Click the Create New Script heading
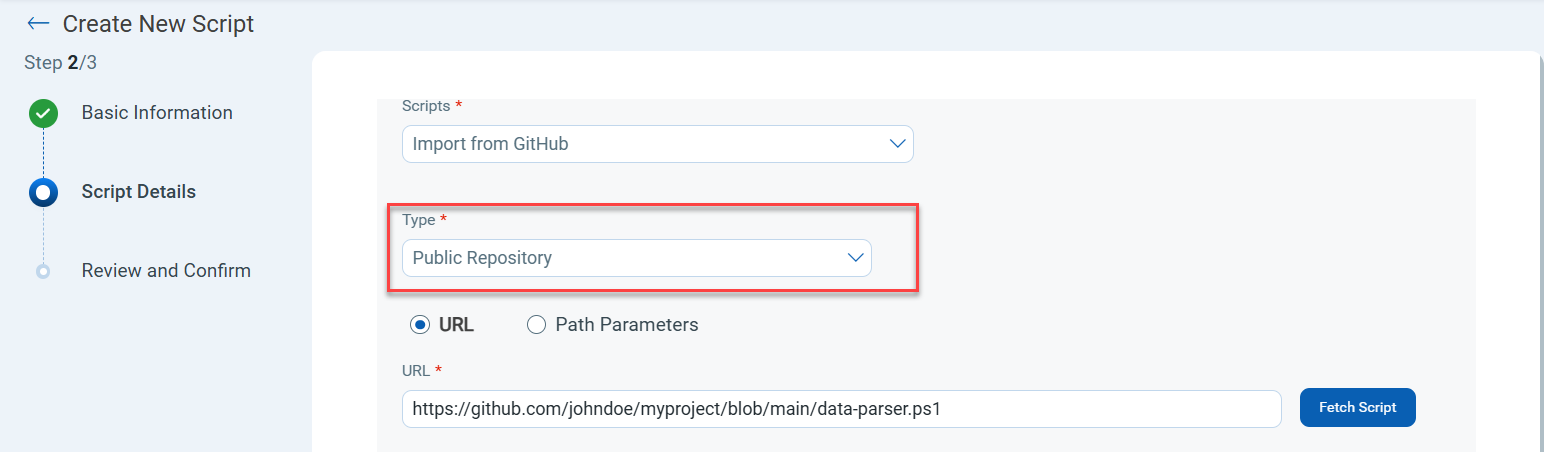 (158, 23)
